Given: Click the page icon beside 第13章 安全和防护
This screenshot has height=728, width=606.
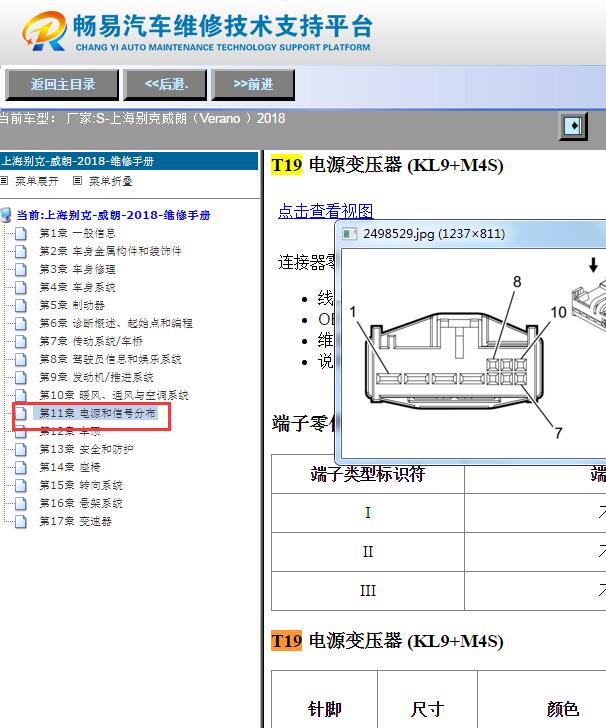Looking at the screenshot, I should click(20, 449).
